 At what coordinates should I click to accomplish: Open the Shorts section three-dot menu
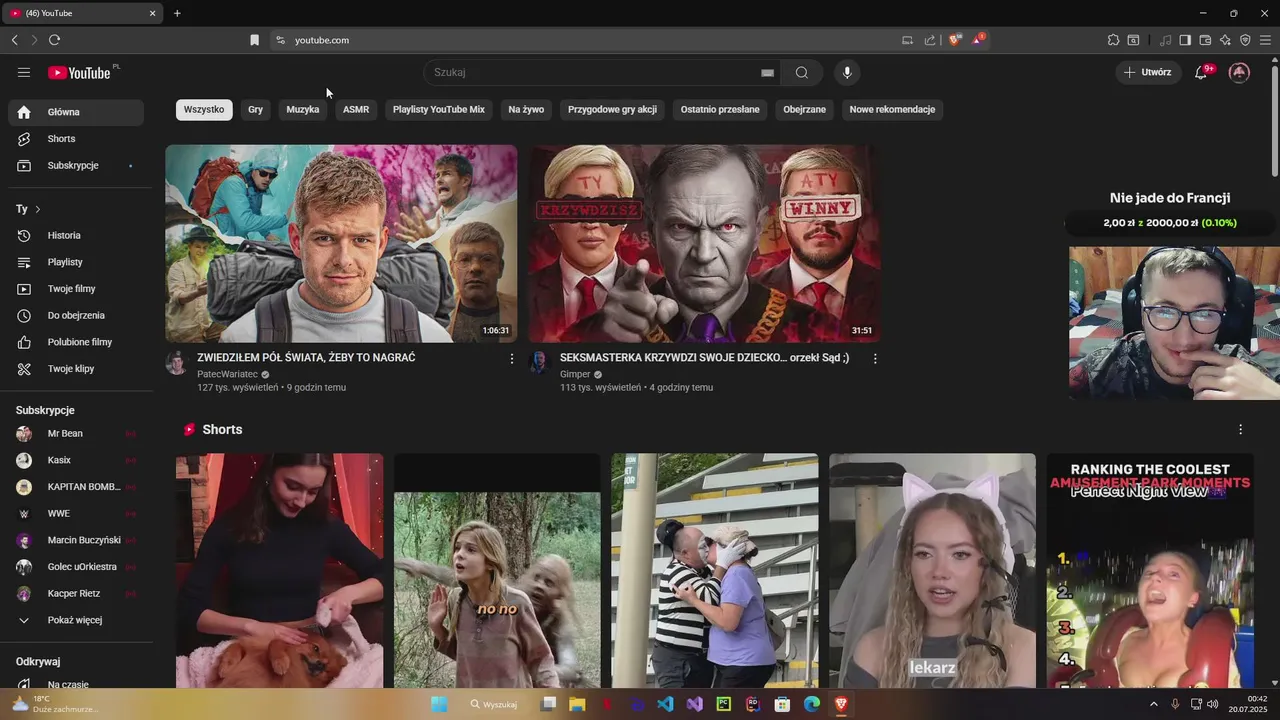[x=1240, y=429]
